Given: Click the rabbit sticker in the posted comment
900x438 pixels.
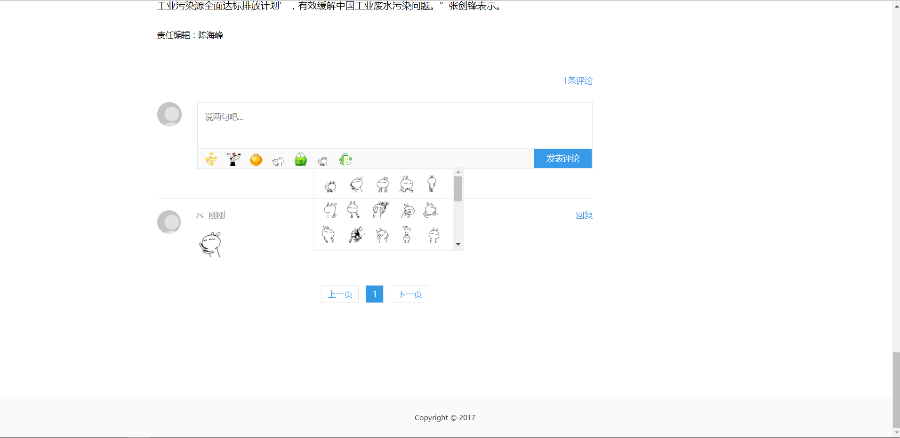Looking at the screenshot, I should (x=211, y=244).
